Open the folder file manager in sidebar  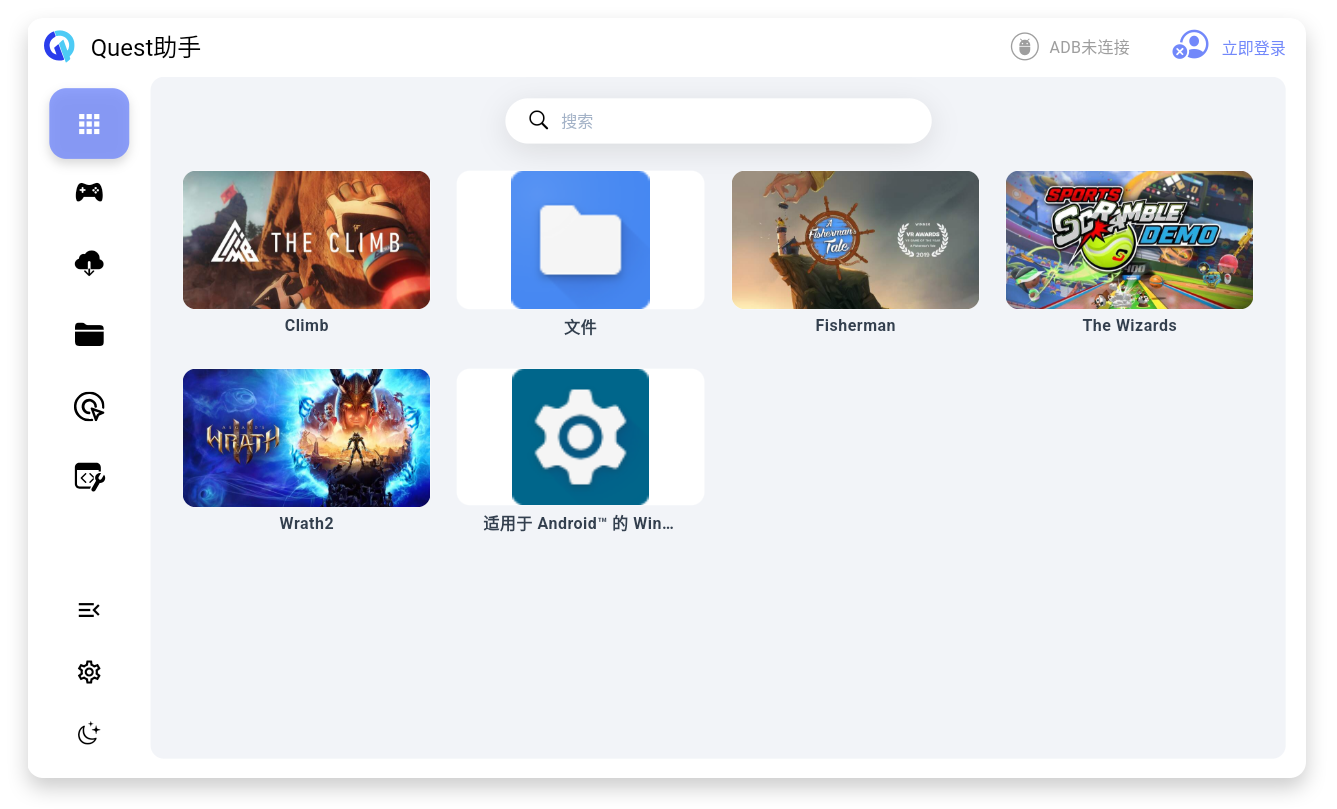coord(89,335)
